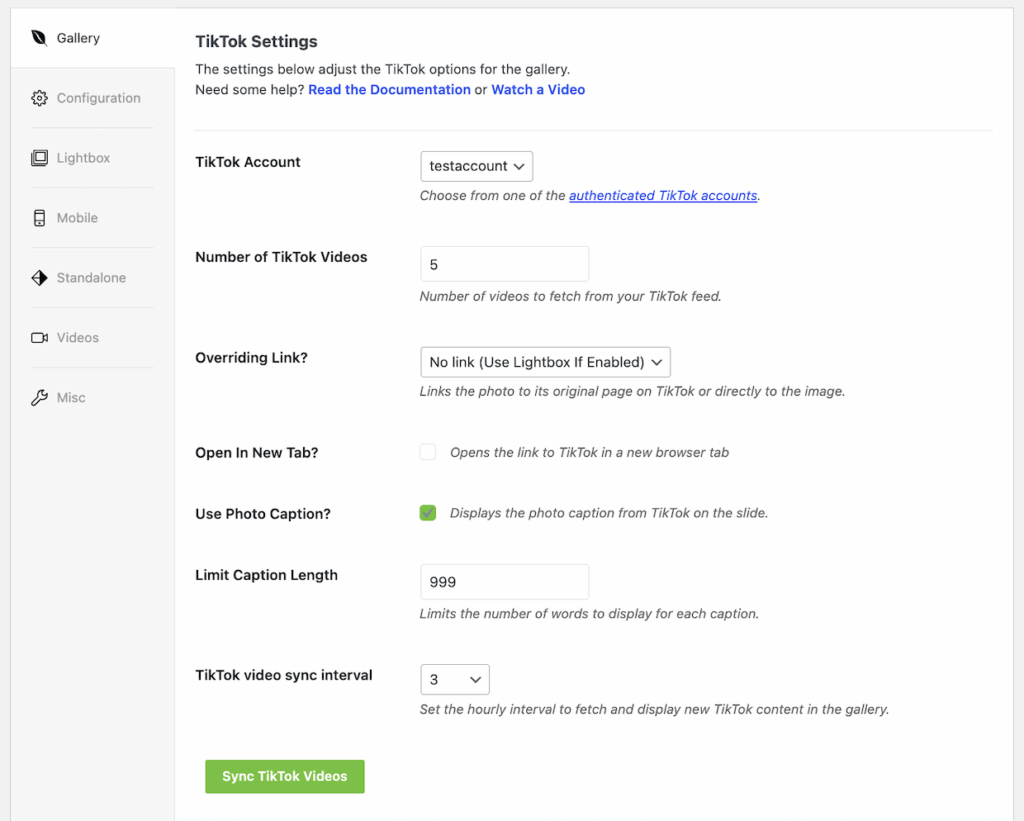
Task: Open the TikTok video sync interval dropdown
Action: [455, 680]
